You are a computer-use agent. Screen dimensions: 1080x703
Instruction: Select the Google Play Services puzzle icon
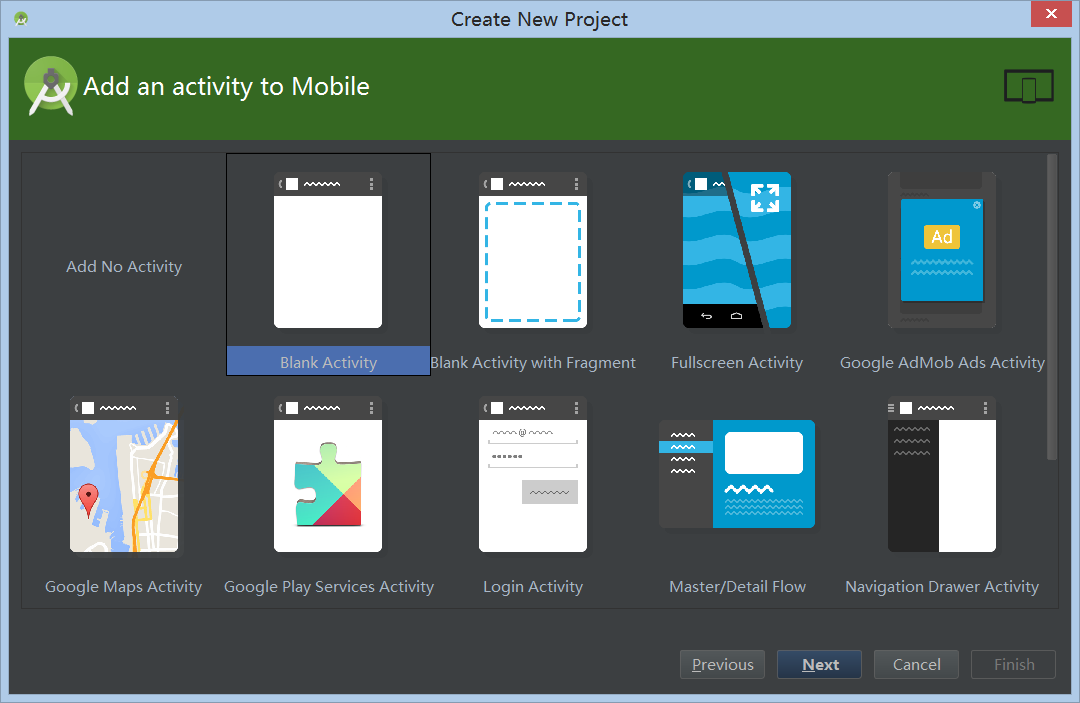[328, 474]
